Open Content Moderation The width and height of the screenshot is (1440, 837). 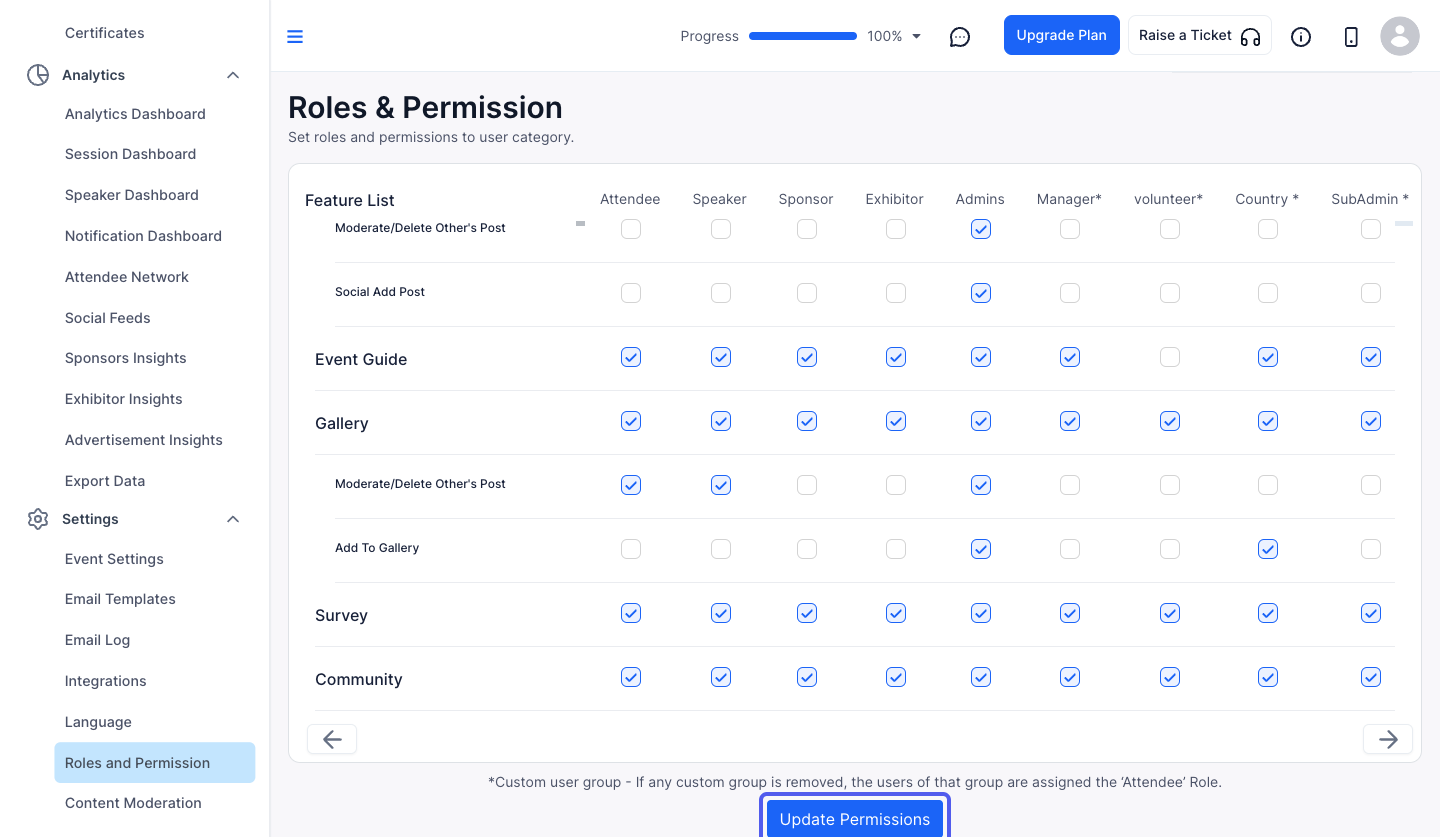[x=133, y=803]
